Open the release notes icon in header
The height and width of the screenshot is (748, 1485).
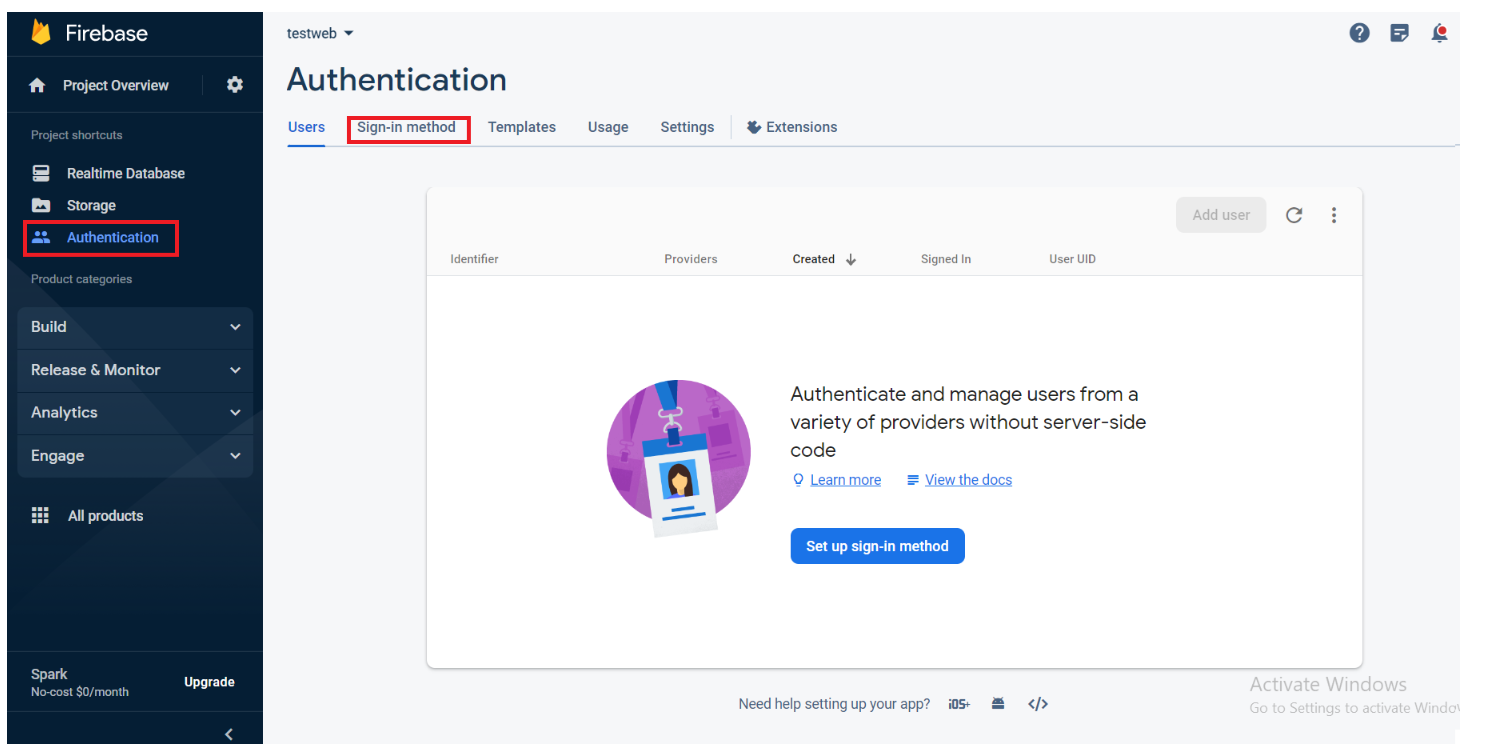[x=1400, y=33]
